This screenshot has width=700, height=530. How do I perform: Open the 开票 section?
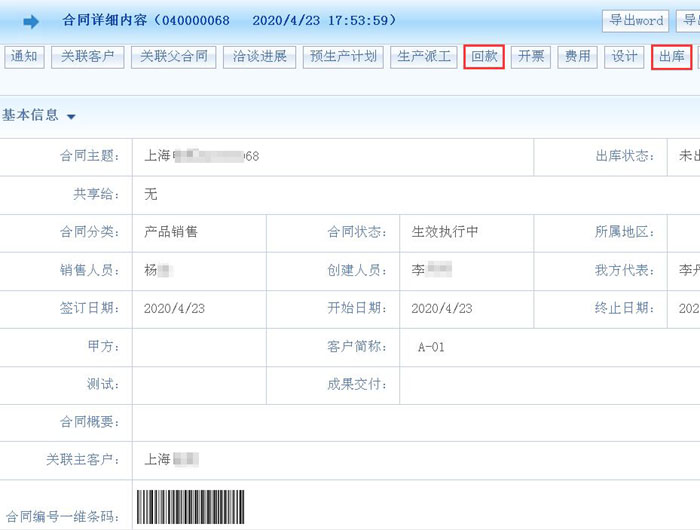(530, 57)
